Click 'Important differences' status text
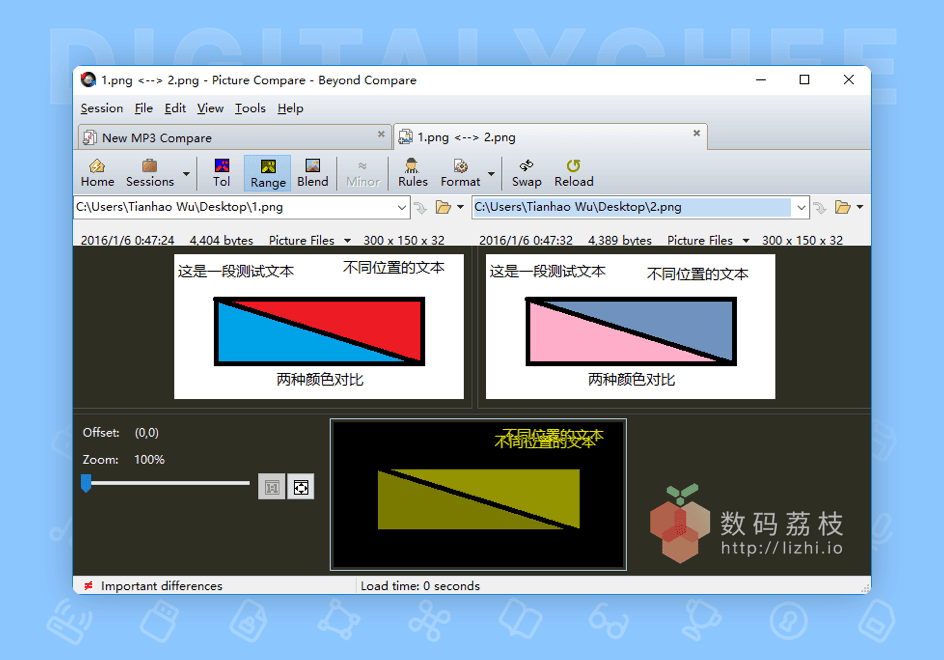 [x=161, y=586]
